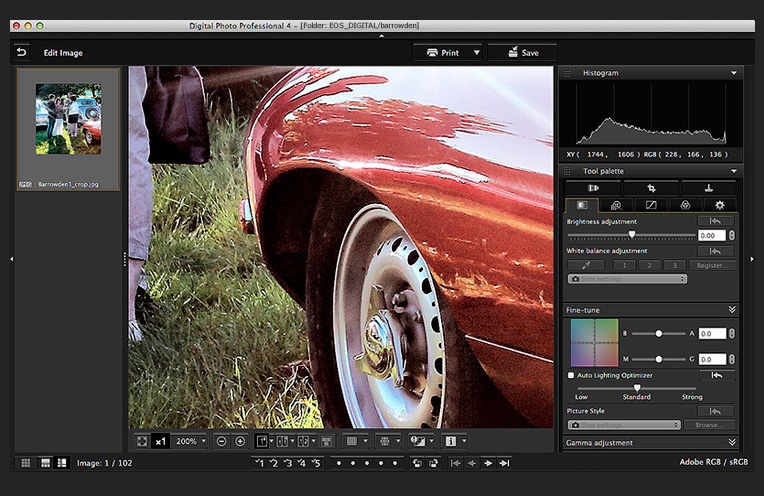Open the Print dropdown arrow
The width and height of the screenshot is (764, 496).
pos(477,52)
